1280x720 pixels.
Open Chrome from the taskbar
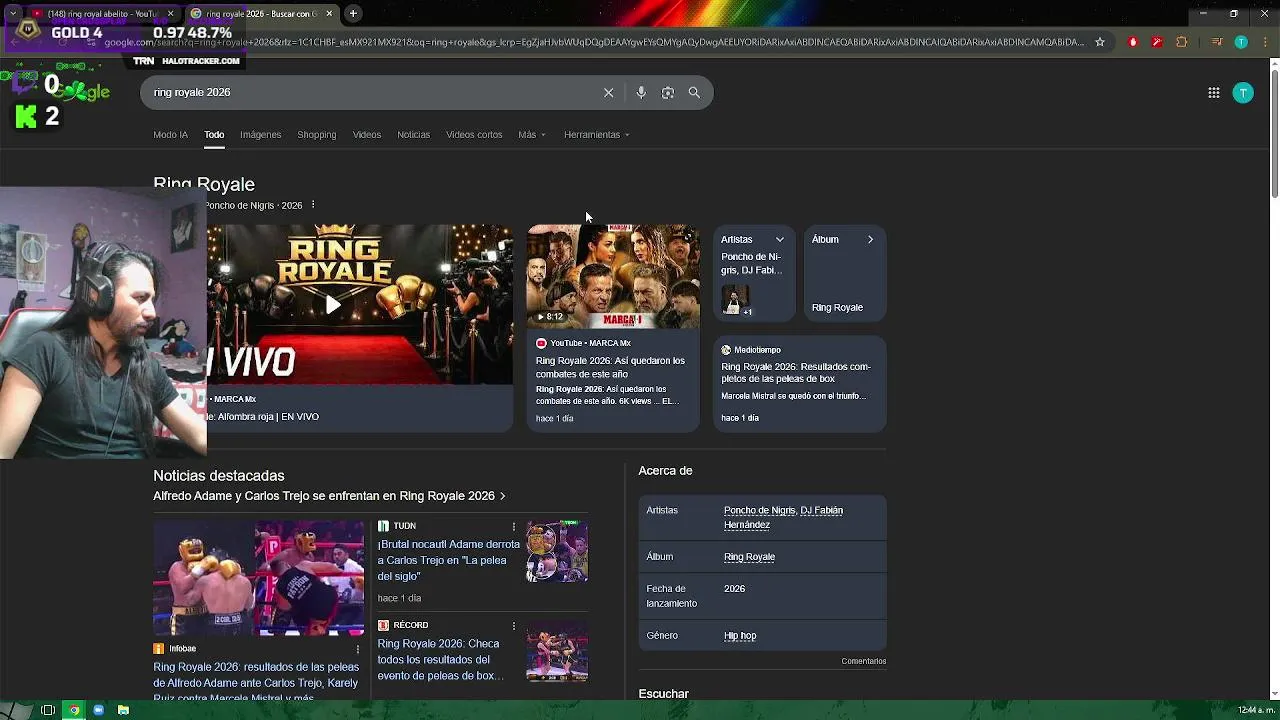tap(73, 710)
